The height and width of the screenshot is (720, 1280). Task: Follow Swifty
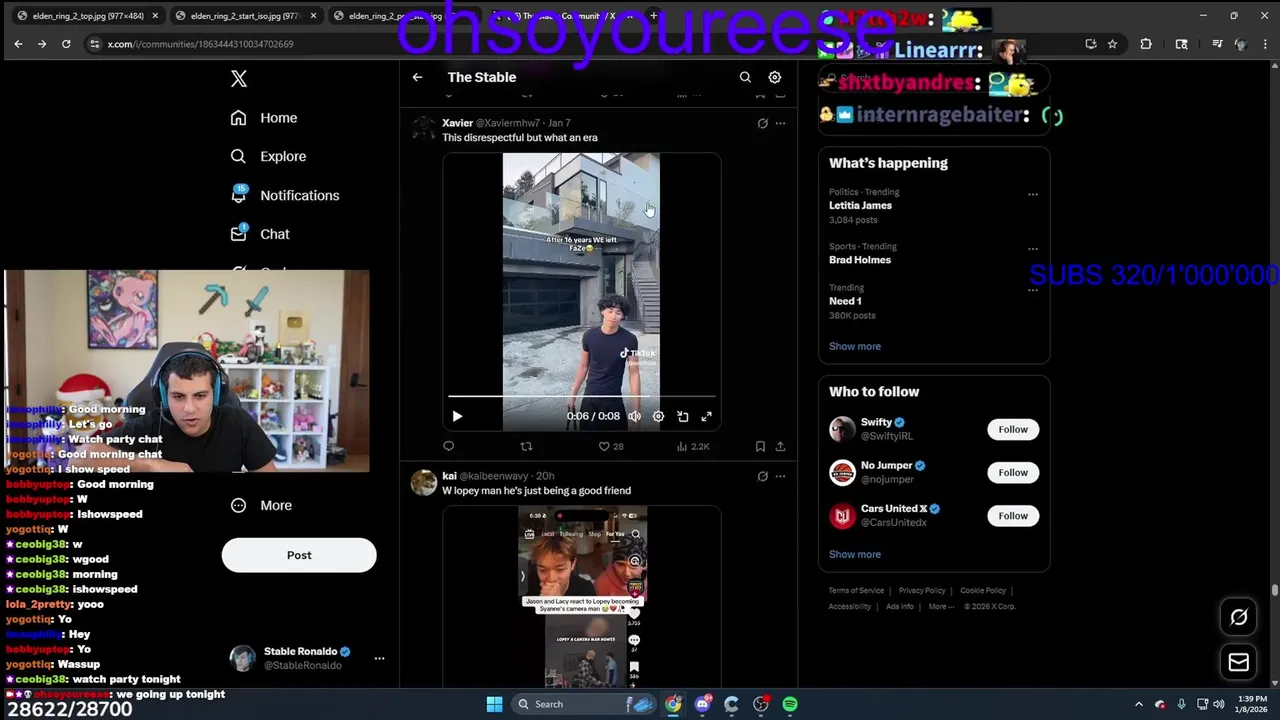pyautogui.click(x=1013, y=429)
